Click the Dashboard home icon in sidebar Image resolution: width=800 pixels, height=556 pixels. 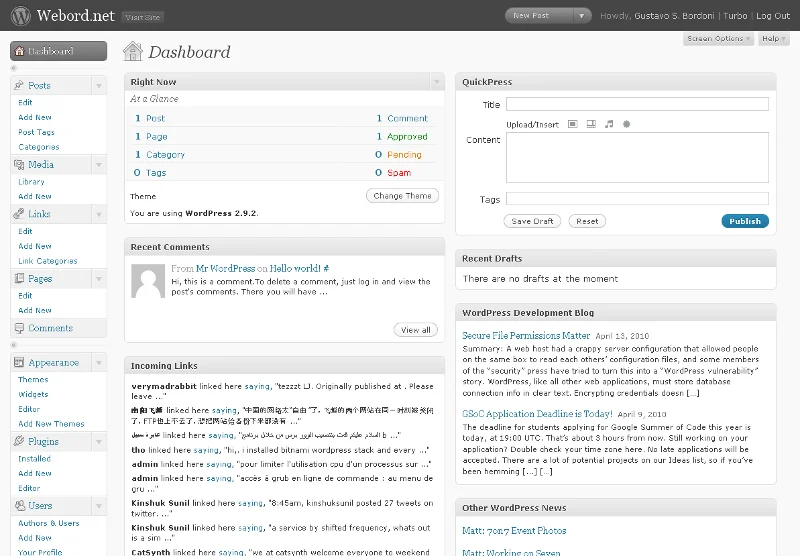click(x=19, y=51)
